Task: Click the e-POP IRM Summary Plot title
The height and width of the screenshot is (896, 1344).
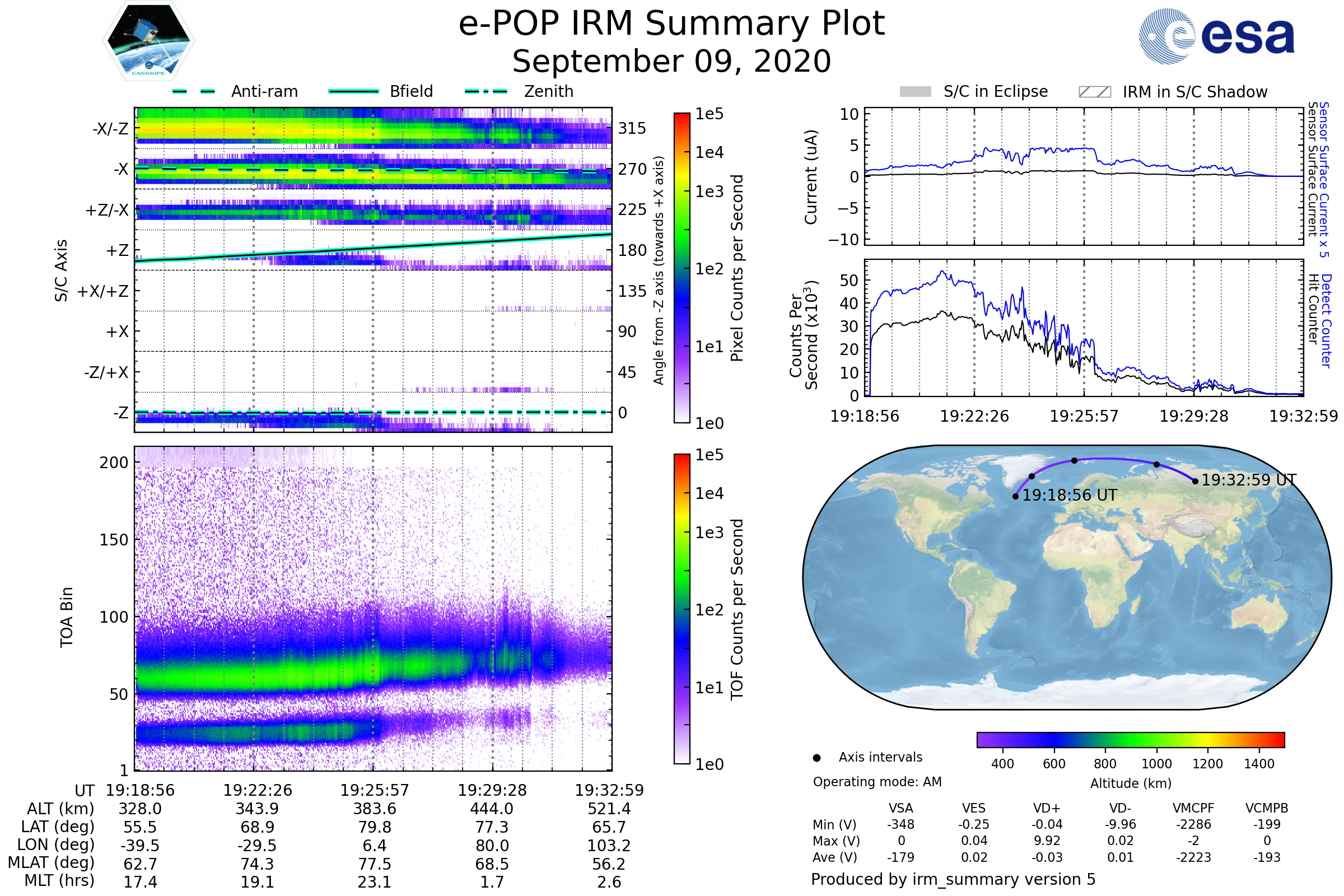Action: (x=671, y=24)
